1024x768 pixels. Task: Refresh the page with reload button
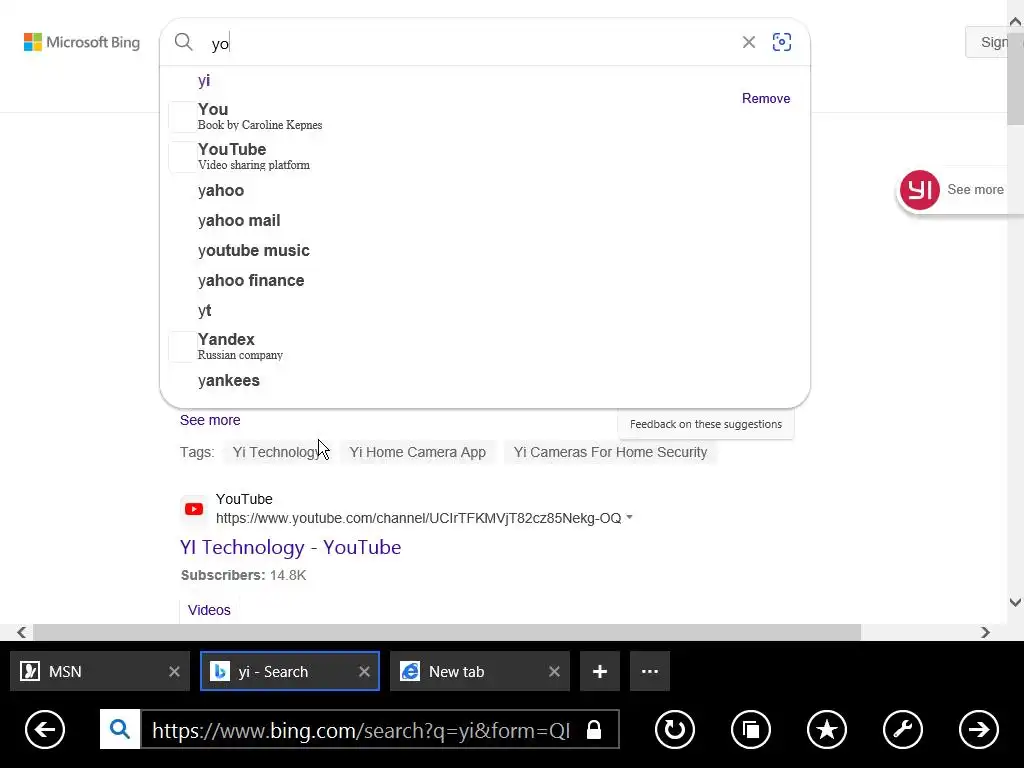click(675, 729)
